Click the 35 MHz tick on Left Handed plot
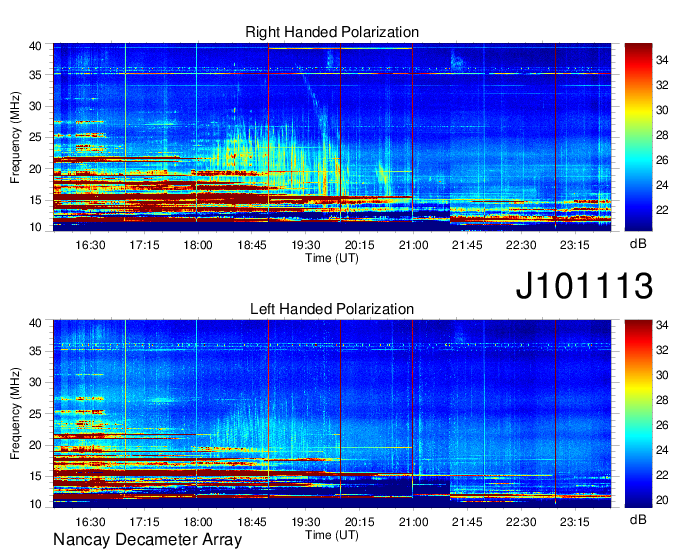The width and height of the screenshot is (680, 552). (x=35, y=351)
